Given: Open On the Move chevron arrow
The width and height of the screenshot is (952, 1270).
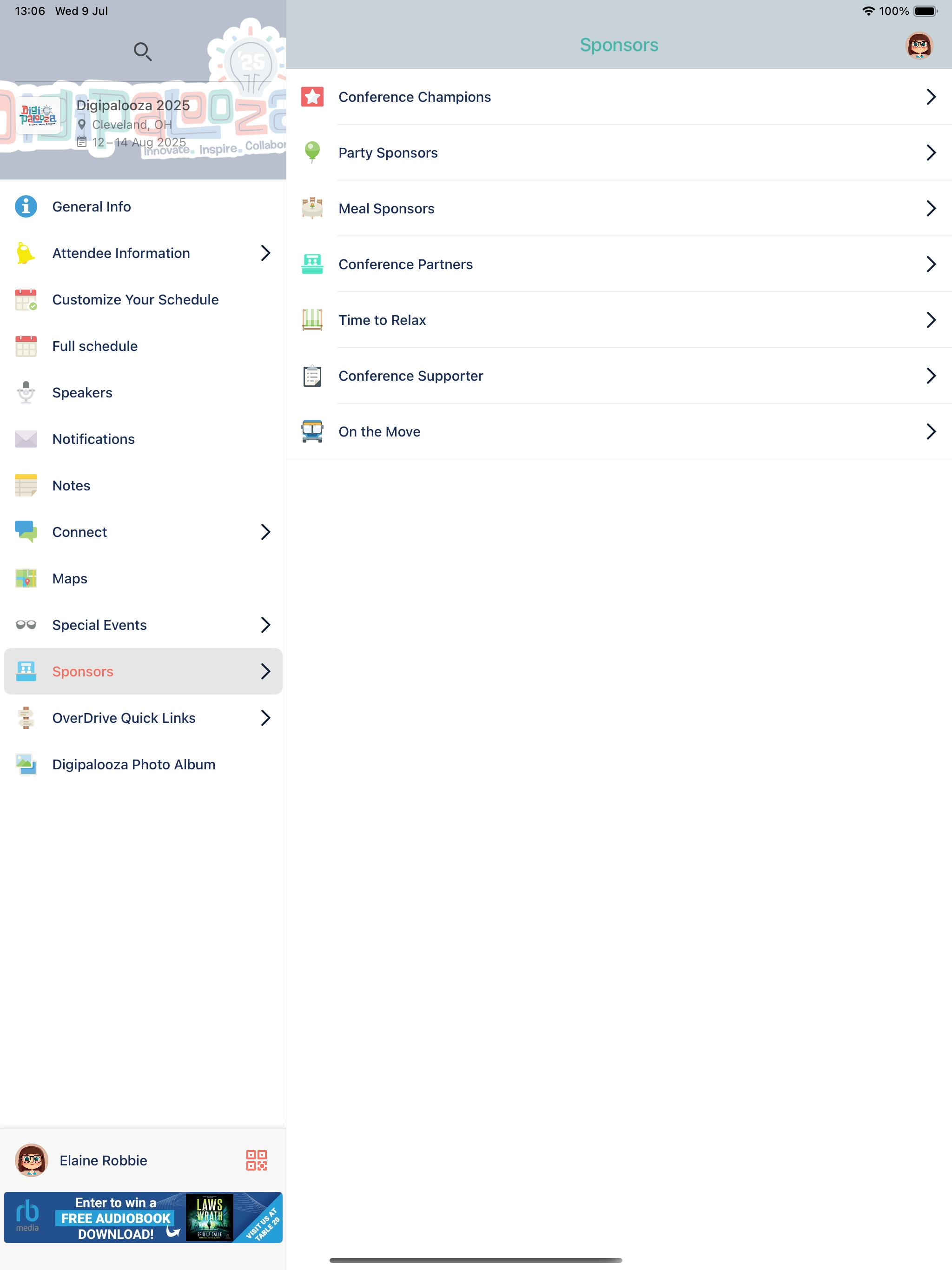Looking at the screenshot, I should coord(931,431).
